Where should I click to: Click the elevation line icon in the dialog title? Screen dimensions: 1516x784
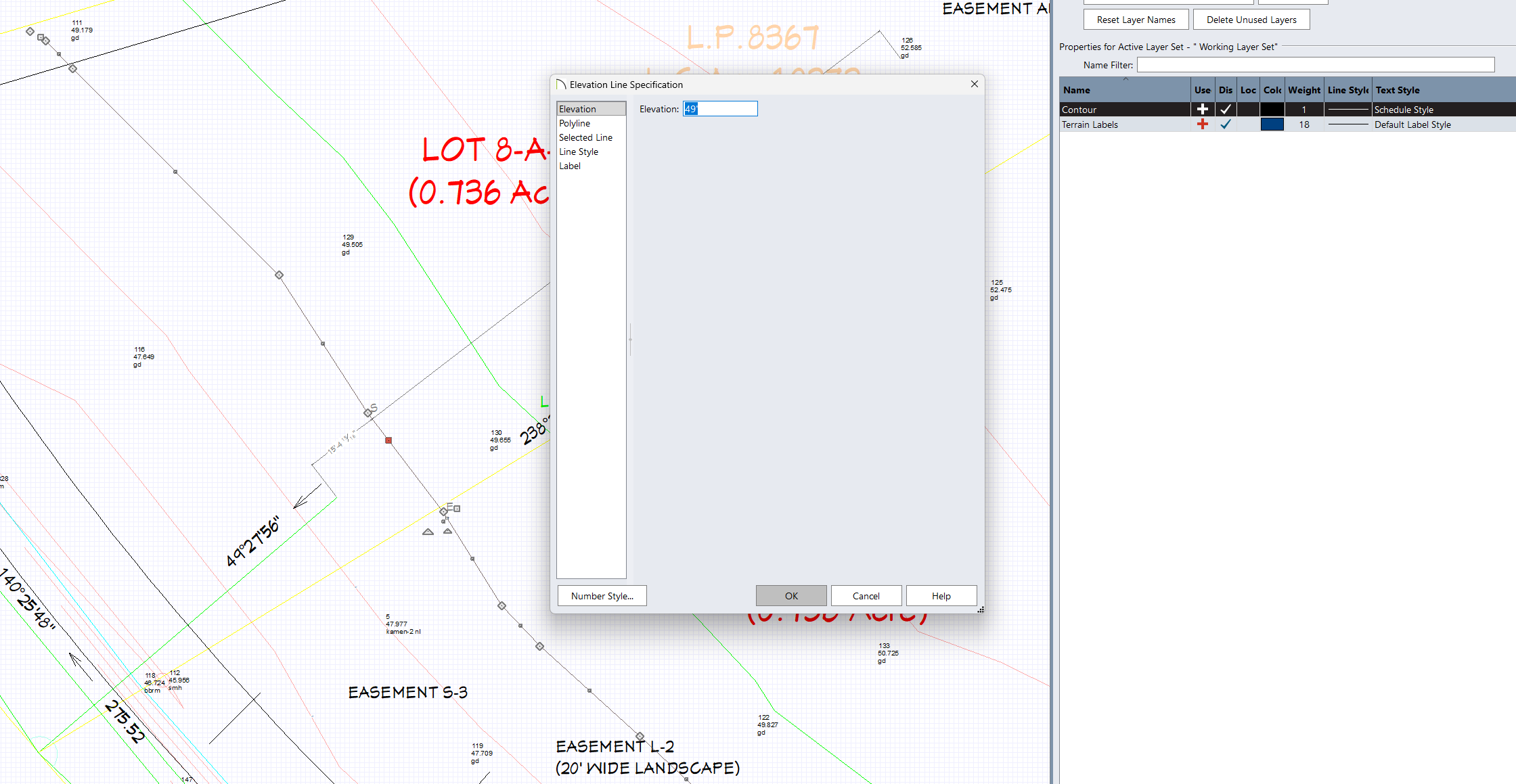(x=561, y=85)
